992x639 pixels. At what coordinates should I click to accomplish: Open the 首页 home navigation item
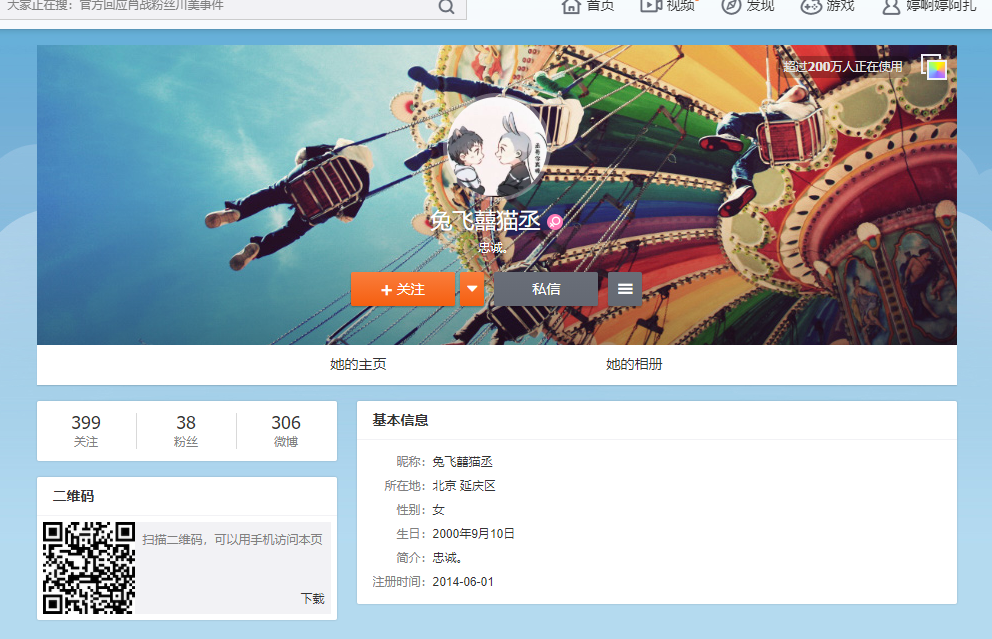tap(588, 6)
